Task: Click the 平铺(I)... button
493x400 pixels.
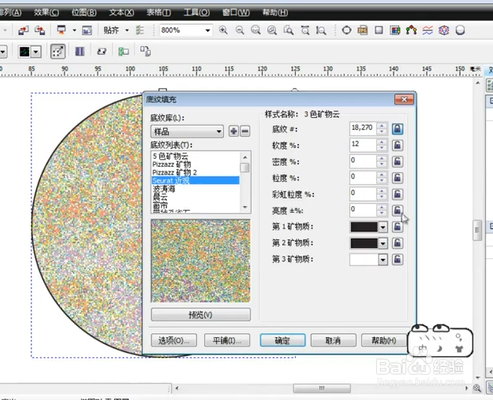Action: (x=227, y=340)
